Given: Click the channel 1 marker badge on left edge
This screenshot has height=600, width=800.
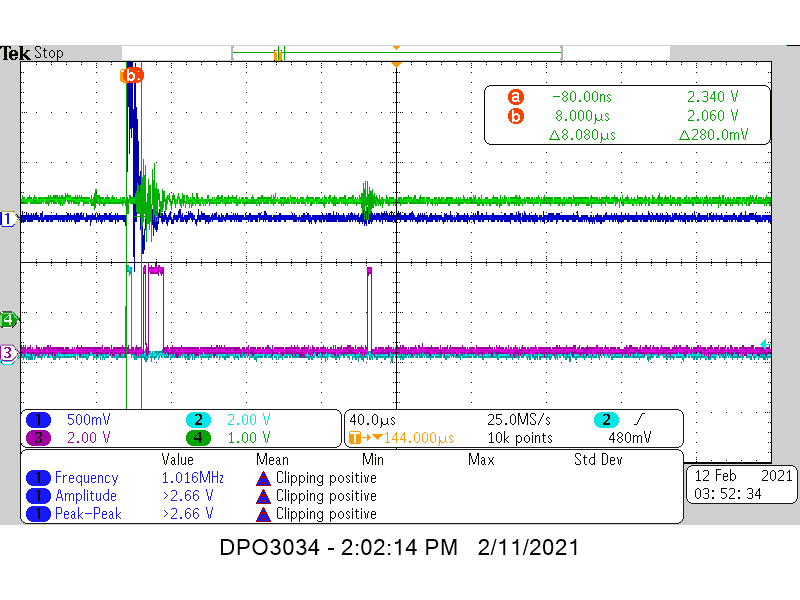Looking at the screenshot, I should click(x=8, y=220).
